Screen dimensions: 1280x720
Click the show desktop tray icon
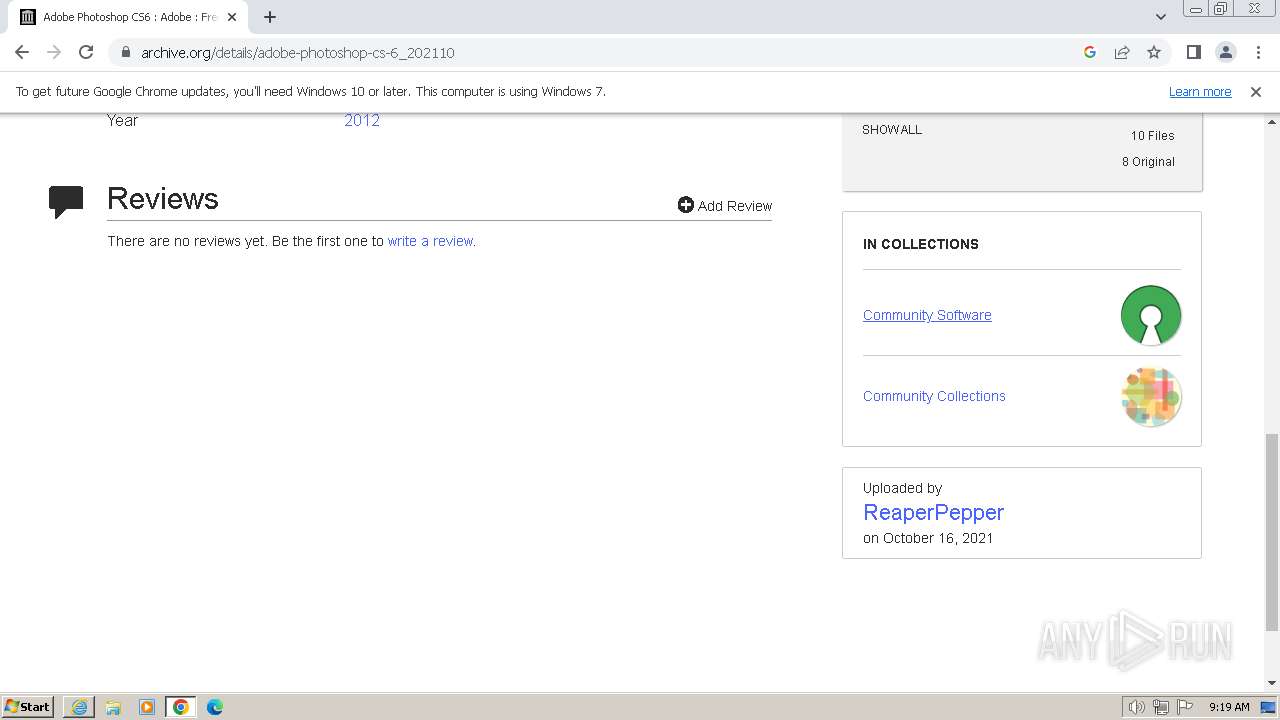click(1268, 707)
